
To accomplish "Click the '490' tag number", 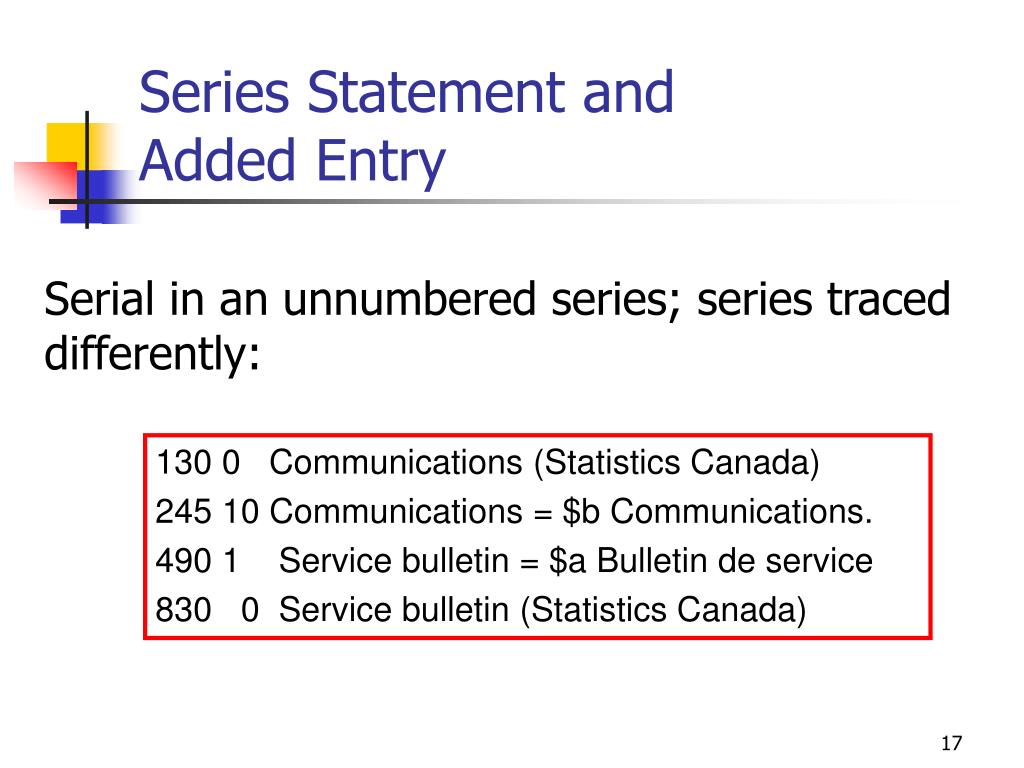I will pyautogui.click(x=184, y=561).
